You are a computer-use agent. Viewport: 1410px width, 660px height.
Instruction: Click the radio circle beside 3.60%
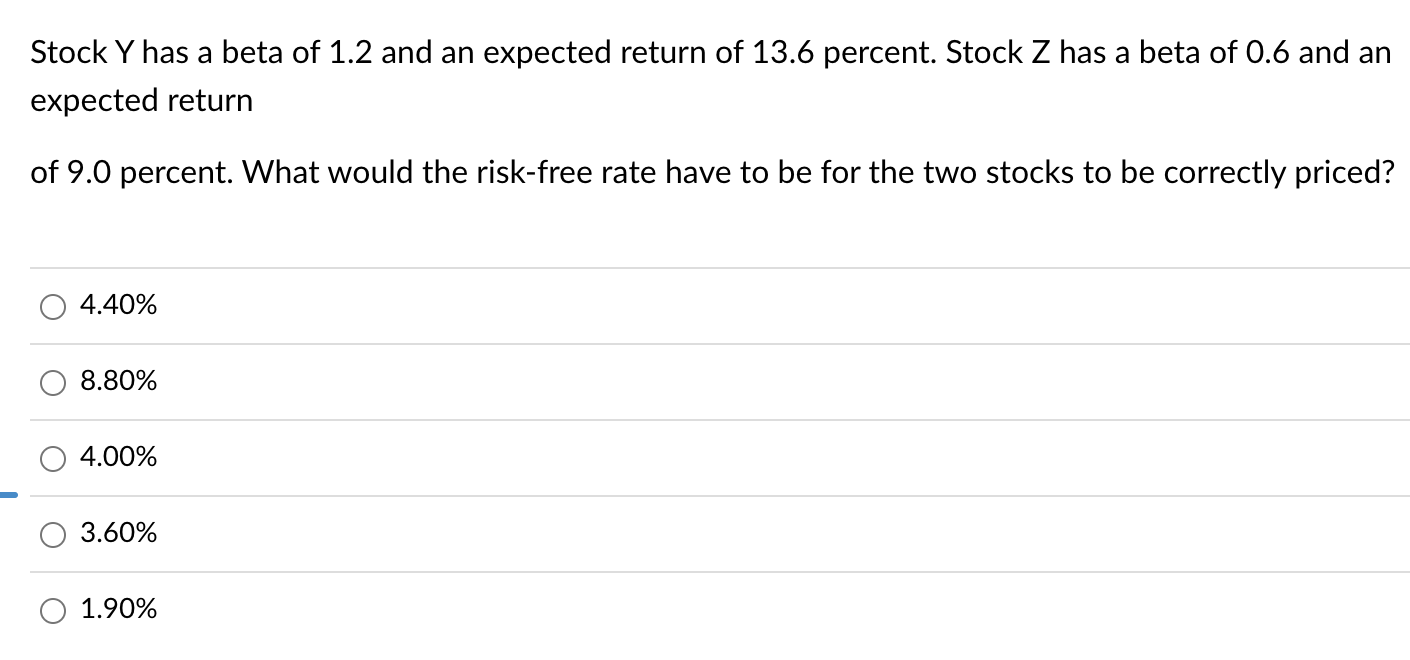pyautogui.click(x=52, y=534)
